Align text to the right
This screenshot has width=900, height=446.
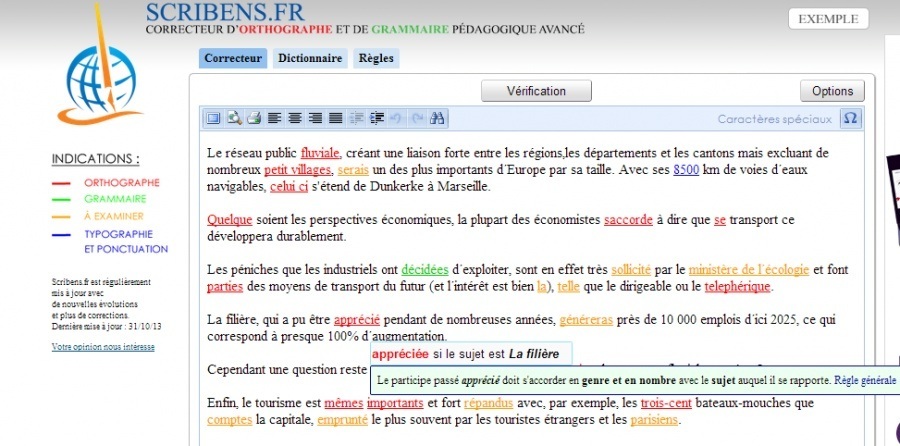click(315, 118)
